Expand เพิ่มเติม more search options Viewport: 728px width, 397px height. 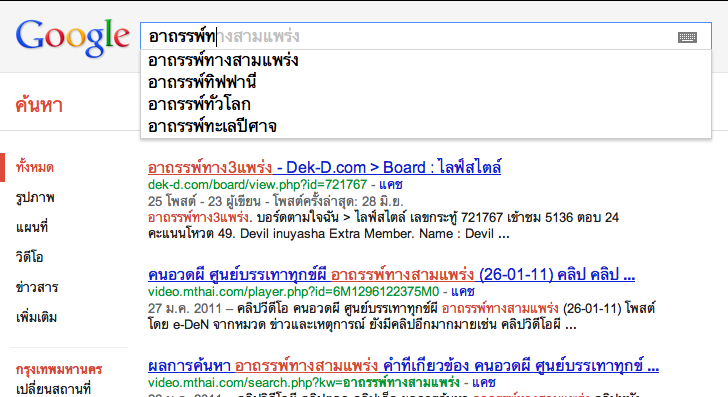pyautogui.click(x=36, y=318)
